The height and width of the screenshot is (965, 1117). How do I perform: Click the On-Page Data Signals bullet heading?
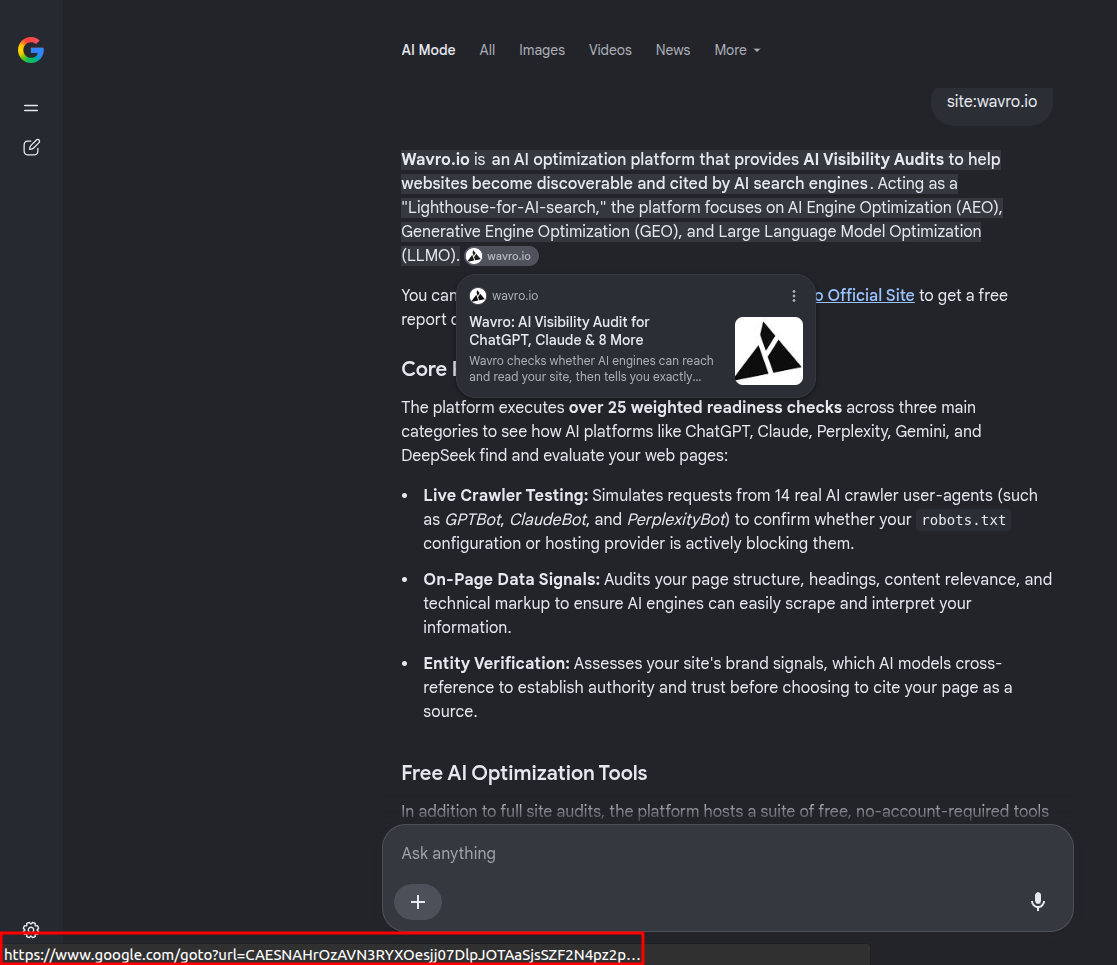coord(511,579)
